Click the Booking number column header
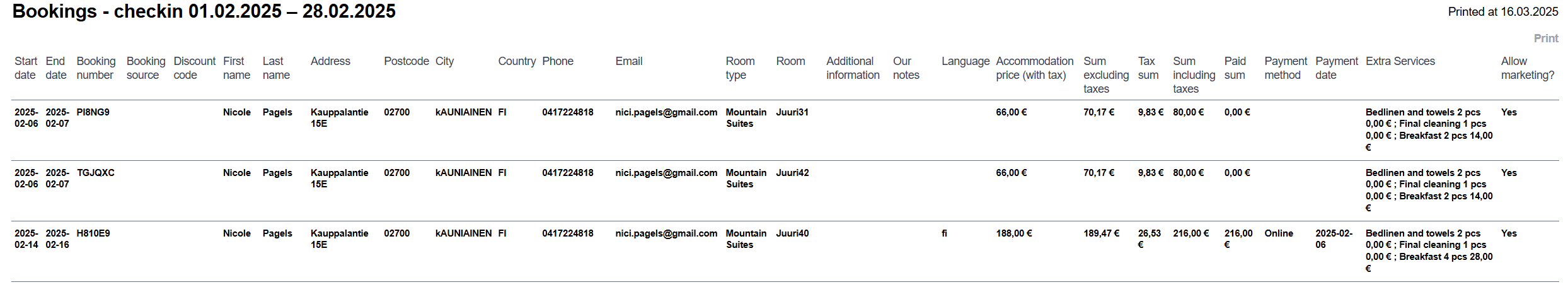This screenshot has height=287, width=1568. click(x=96, y=68)
